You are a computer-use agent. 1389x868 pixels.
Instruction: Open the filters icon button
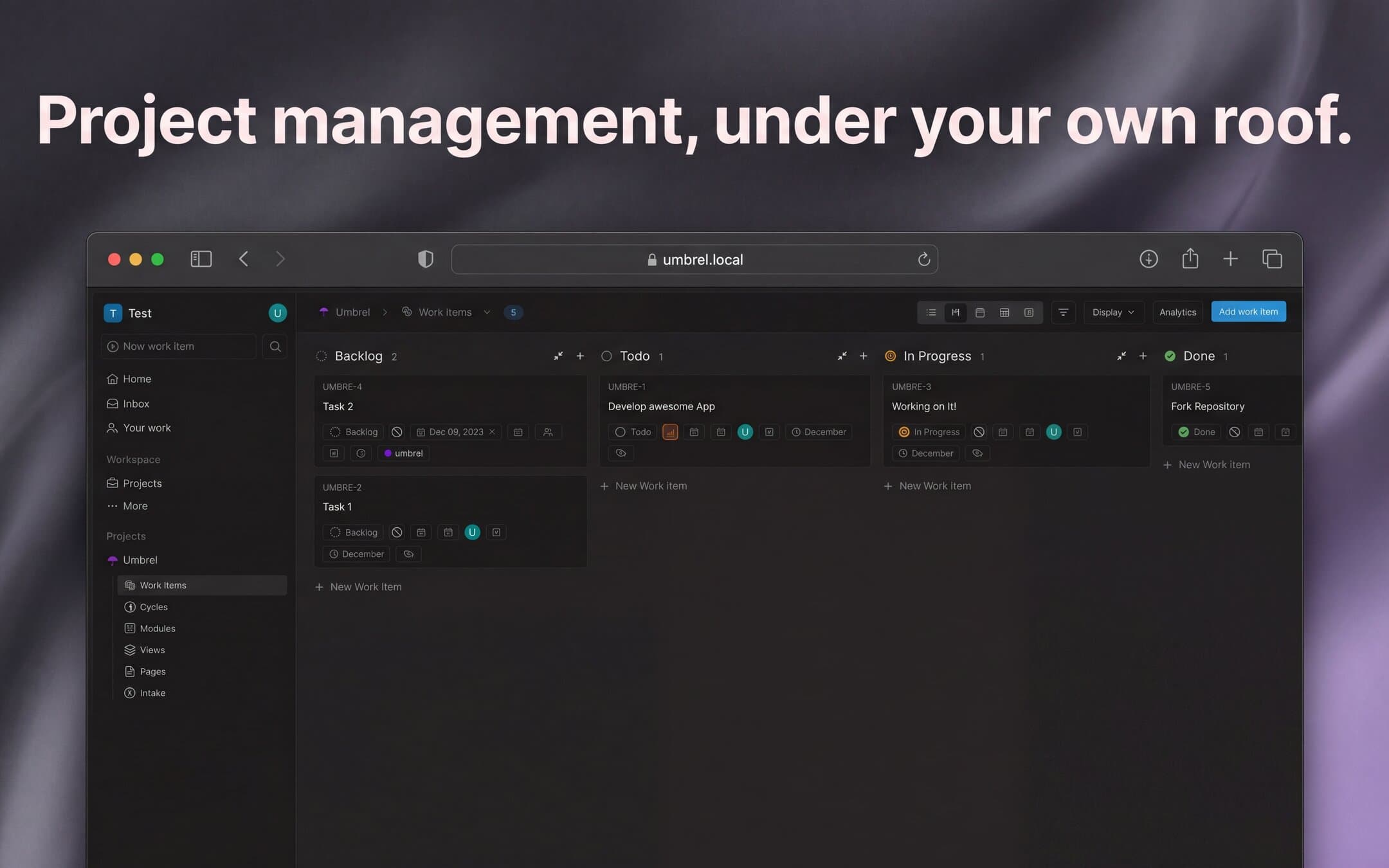coord(1063,312)
